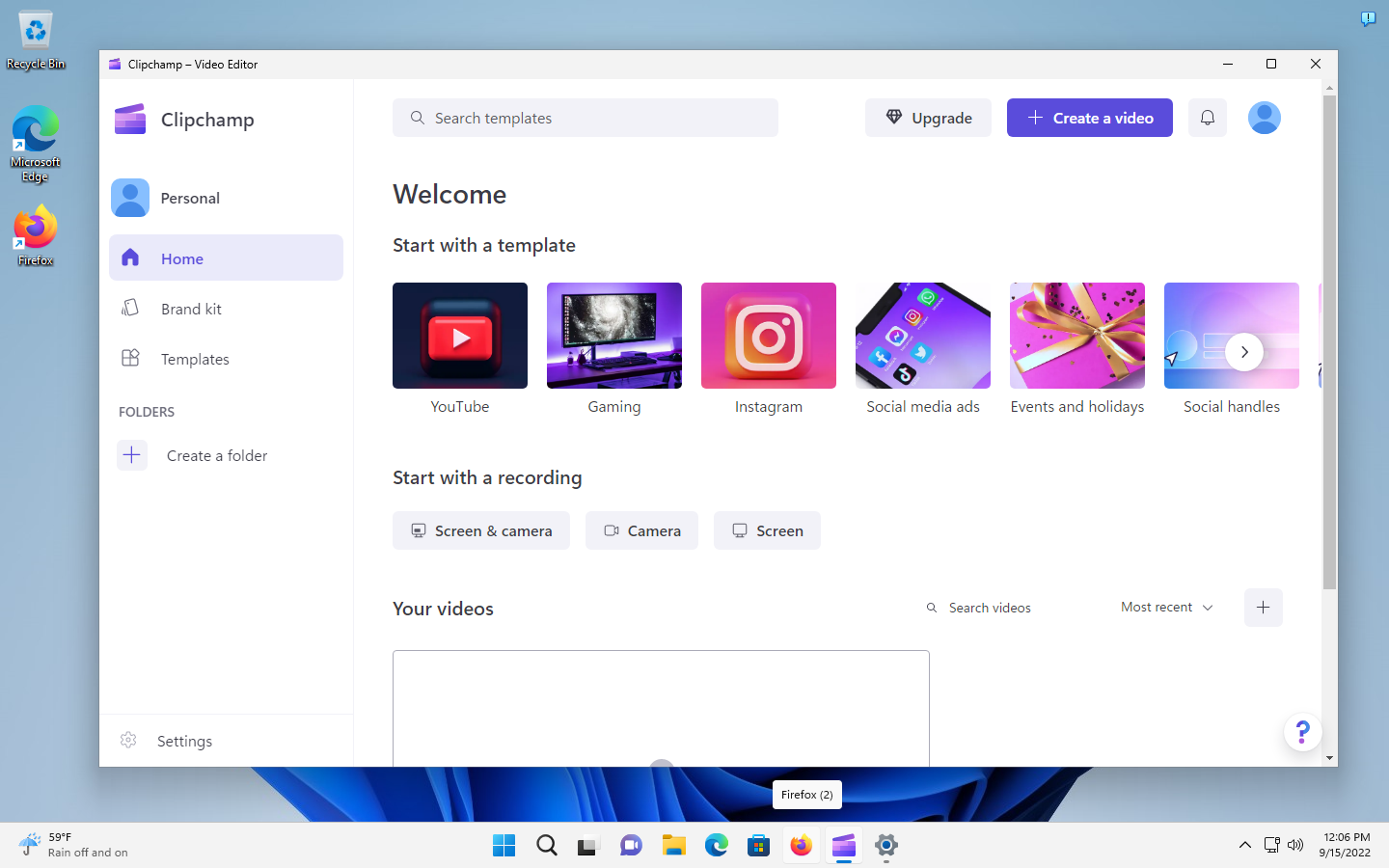This screenshot has width=1389, height=868.
Task: Switch to the Personal account section
Action: pos(190,197)
